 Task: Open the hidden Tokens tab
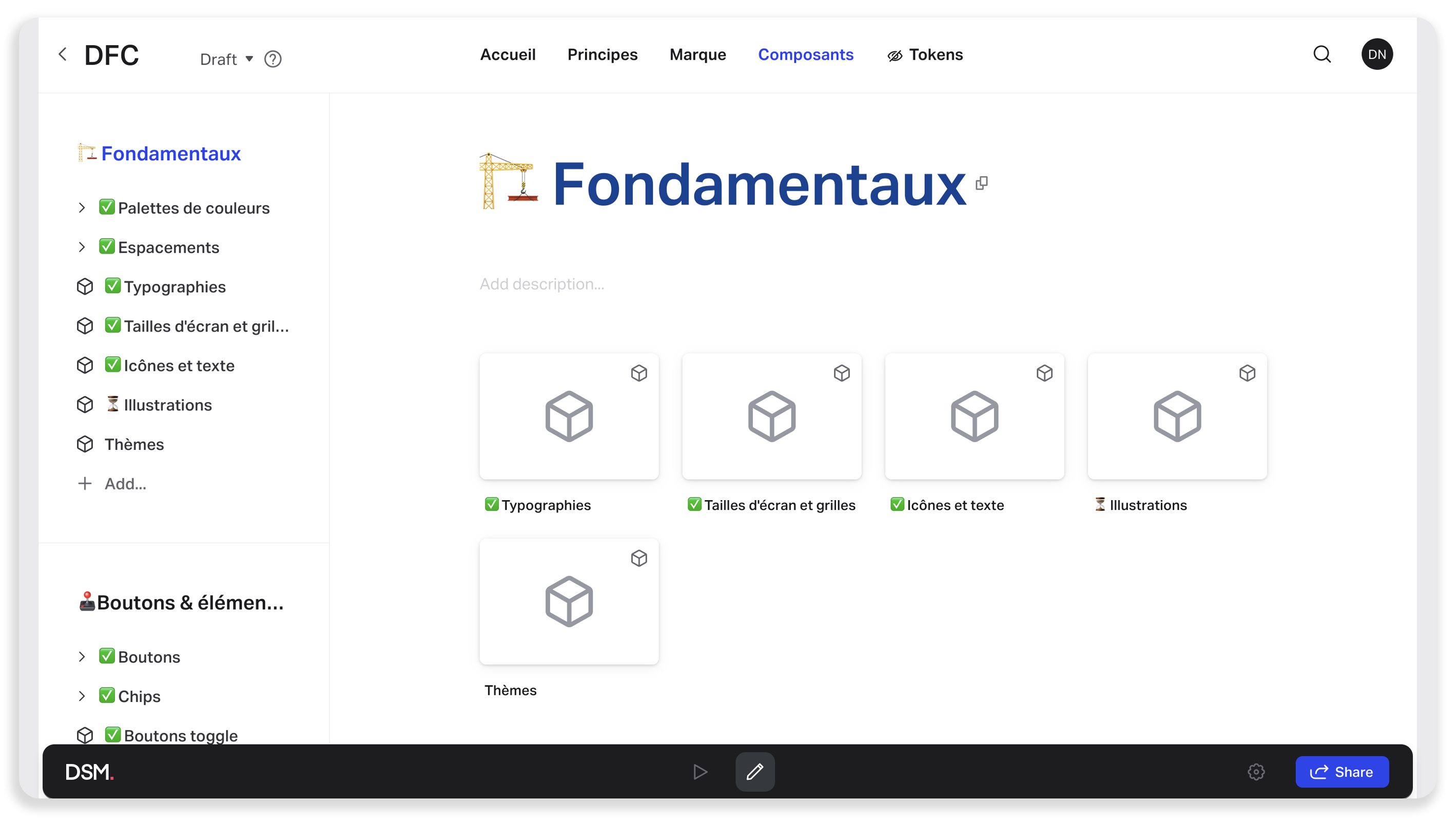[925, 54]
